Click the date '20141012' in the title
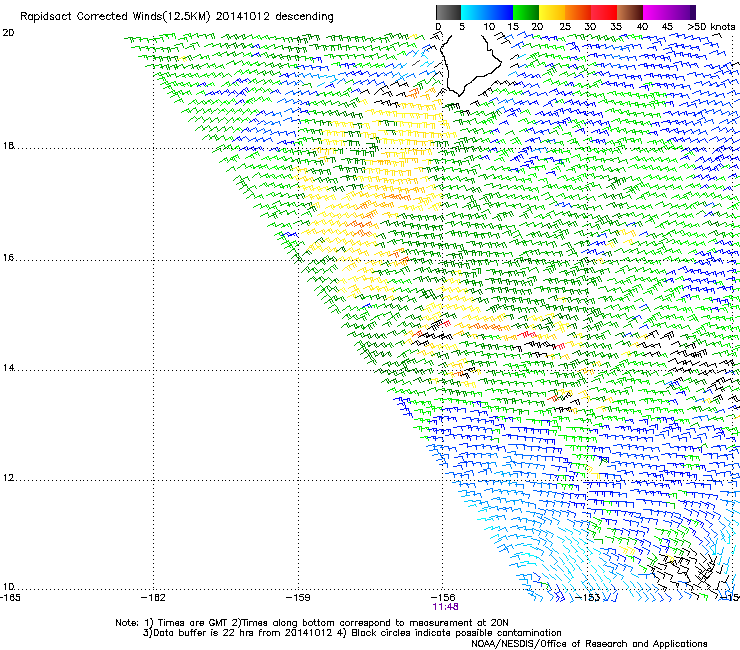Image resolution: width=740 pixels, height=650 pixels. pos(243,17)
